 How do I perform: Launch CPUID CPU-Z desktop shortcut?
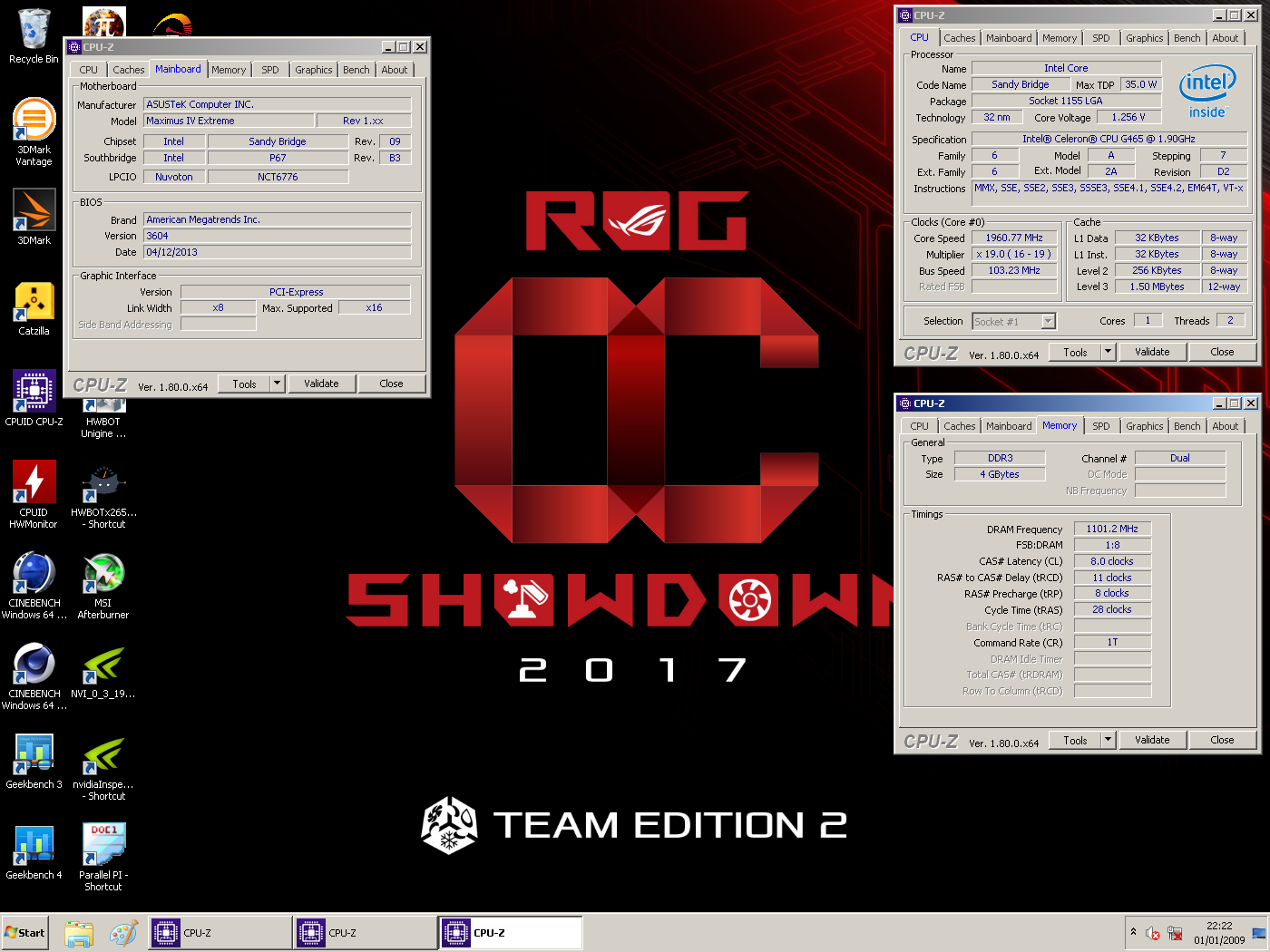coord(34,398)
